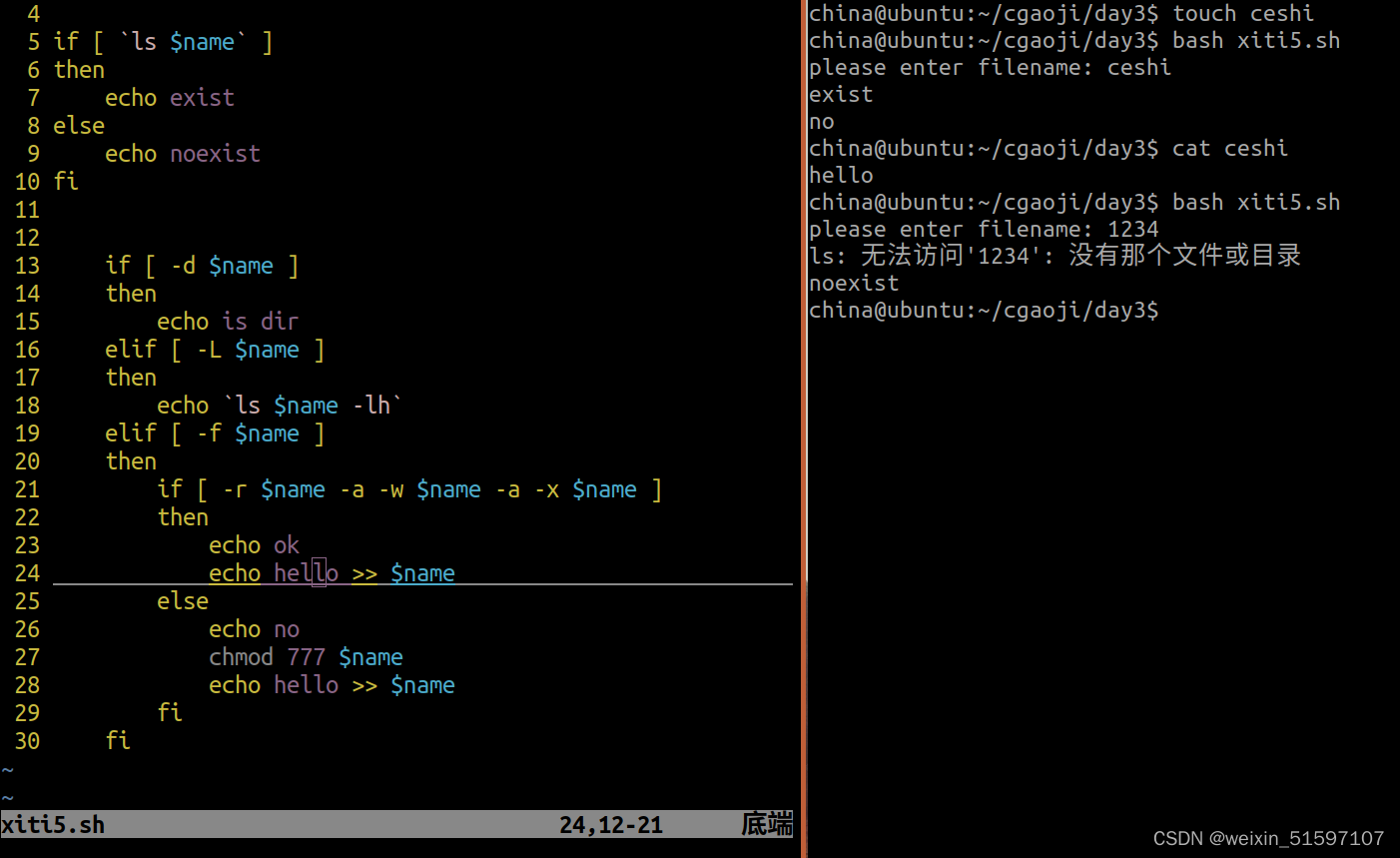Click 'echo hello >> $name' on line 24
The width and height of the screenshot is (1400, 858).
pyautogui.click(x=332, y=573)
